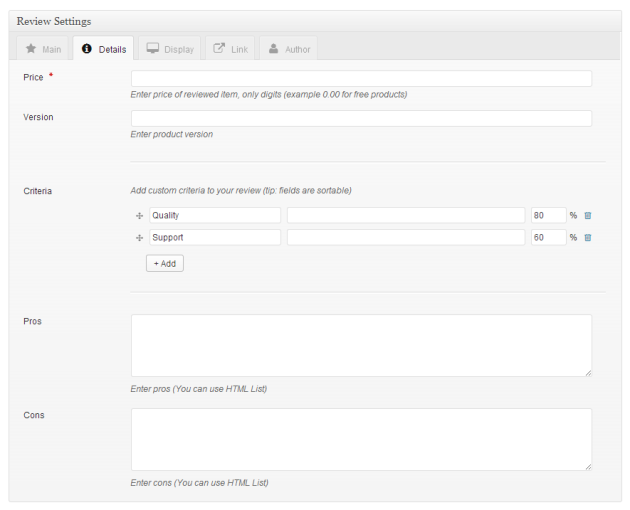Focus the Version input field
The image size is (630, 510).
point(361,118)
